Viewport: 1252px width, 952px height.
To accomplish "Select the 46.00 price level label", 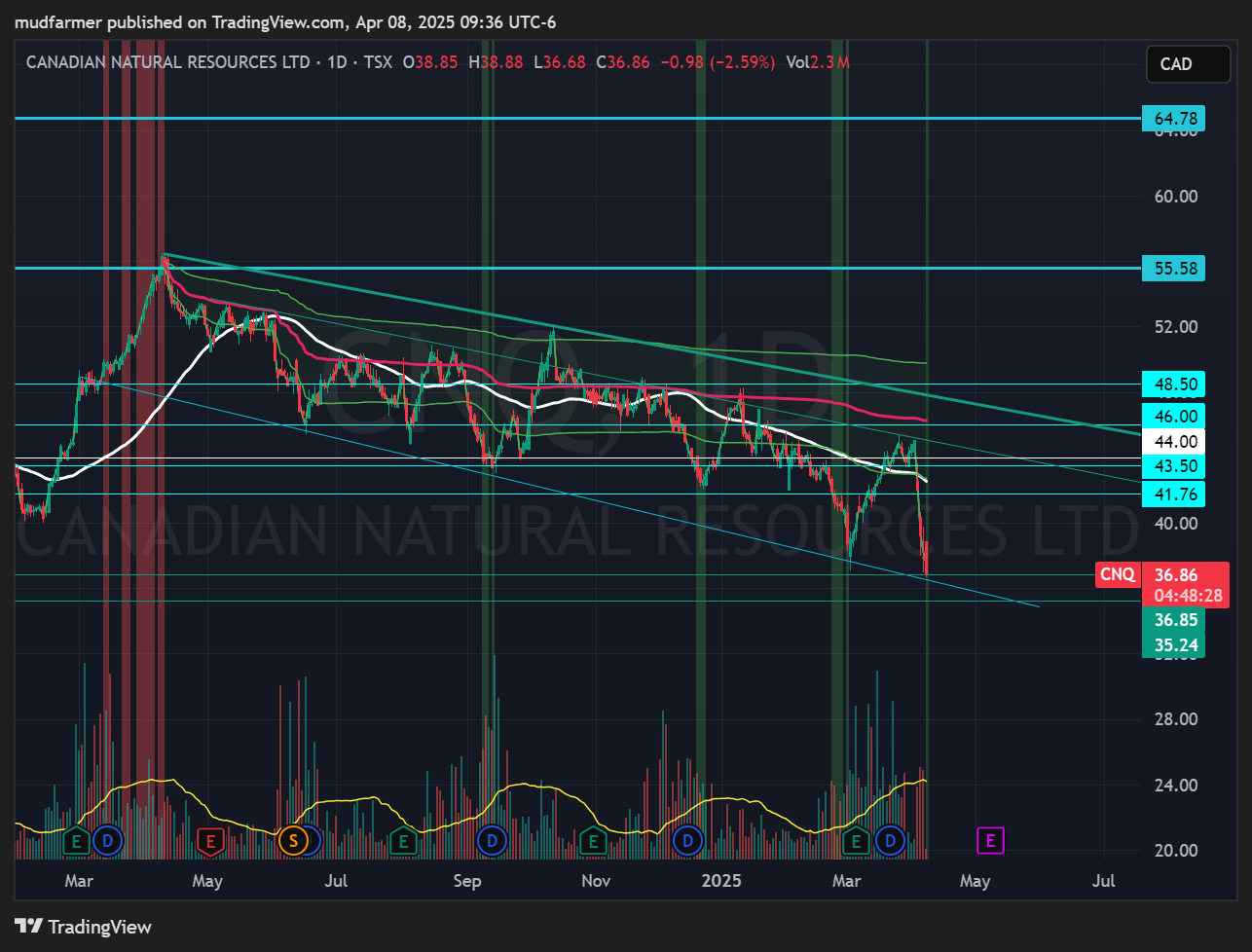I will click(x=1172, y=416).
